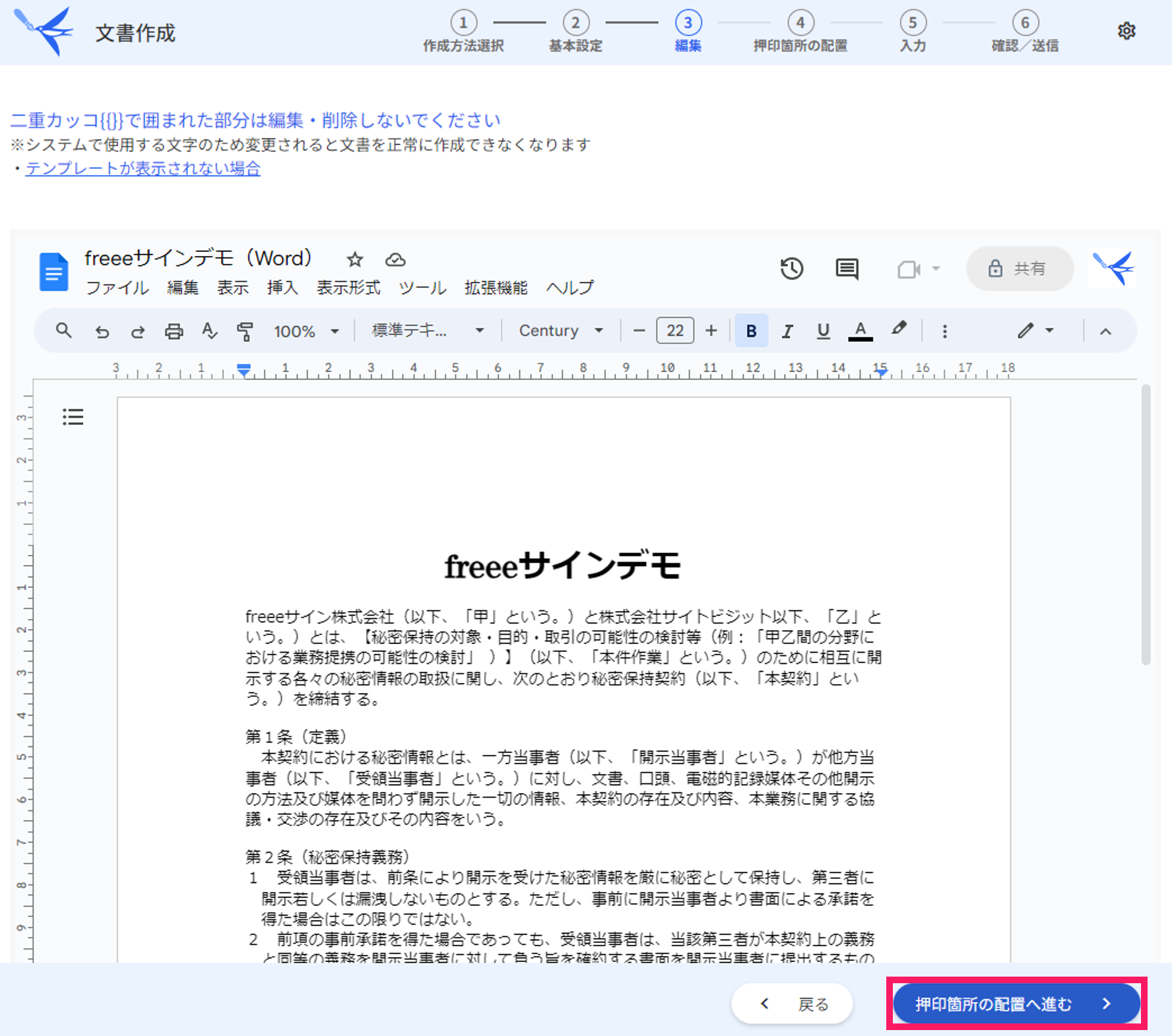1172x1036 pixels.
Task: Go to step 4 押印箇所の配置
Action: 800,32
